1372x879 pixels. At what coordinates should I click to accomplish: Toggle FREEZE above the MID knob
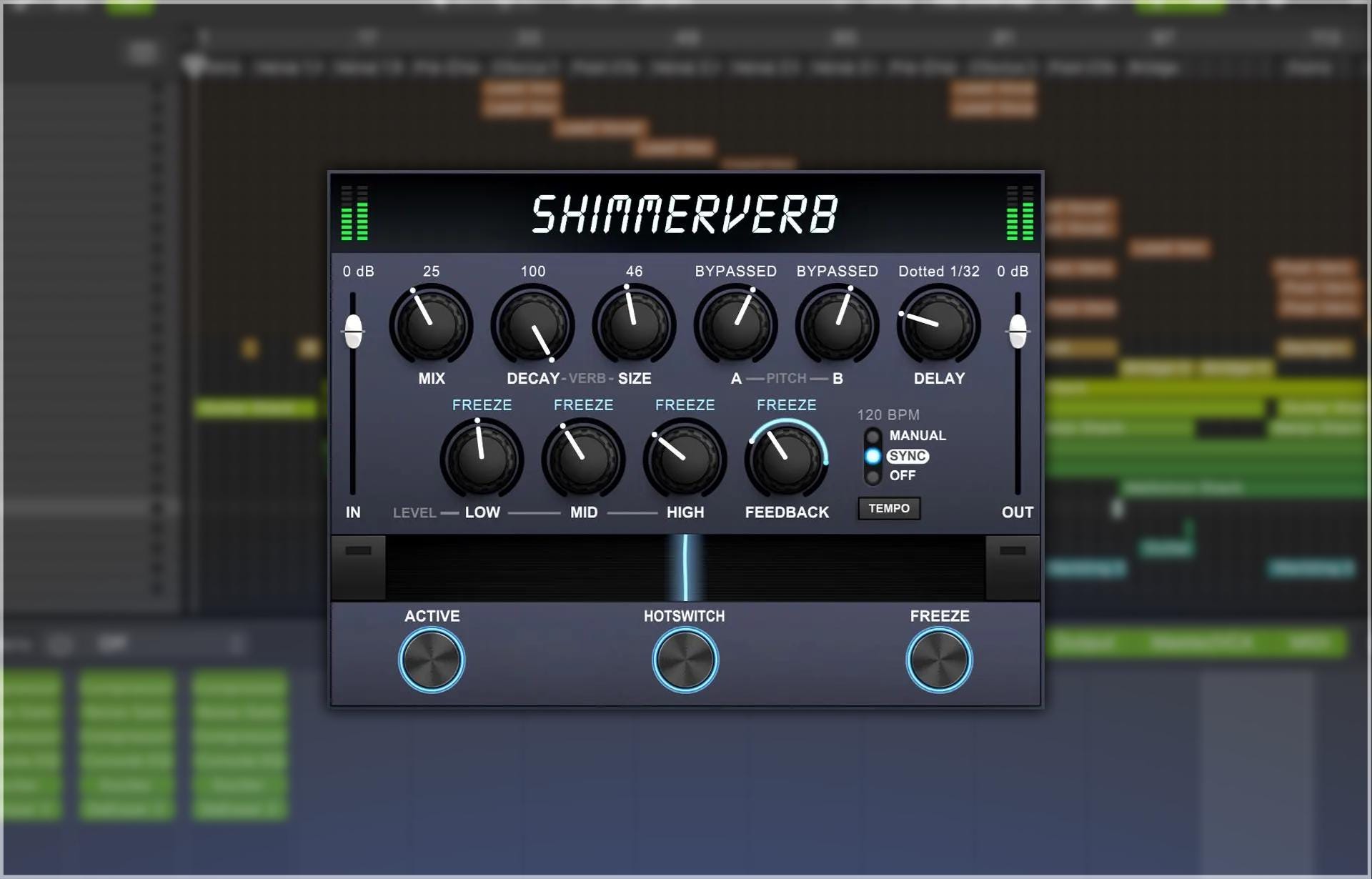583,405
